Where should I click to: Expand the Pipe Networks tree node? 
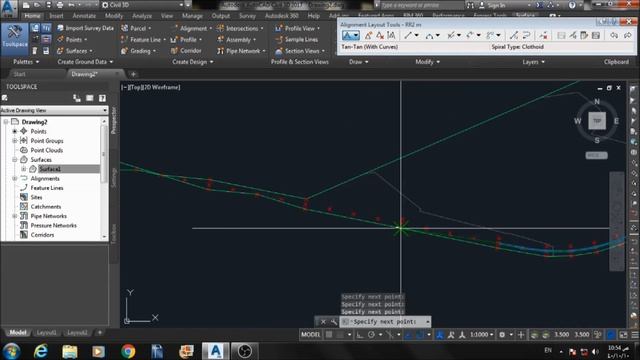[x=15, y=216]
